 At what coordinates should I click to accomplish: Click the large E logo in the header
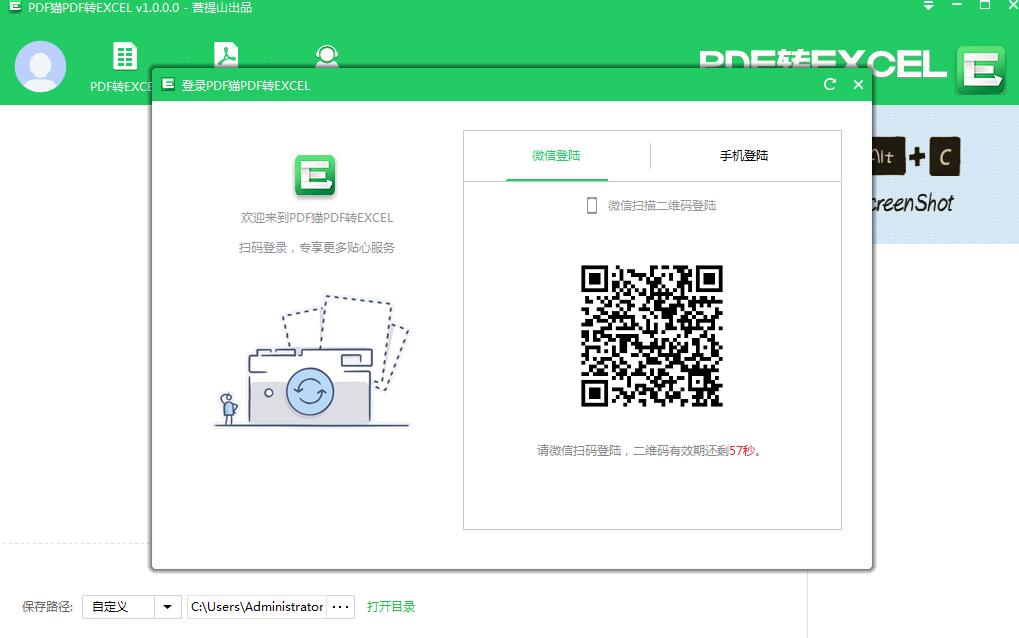pos(981,70)
